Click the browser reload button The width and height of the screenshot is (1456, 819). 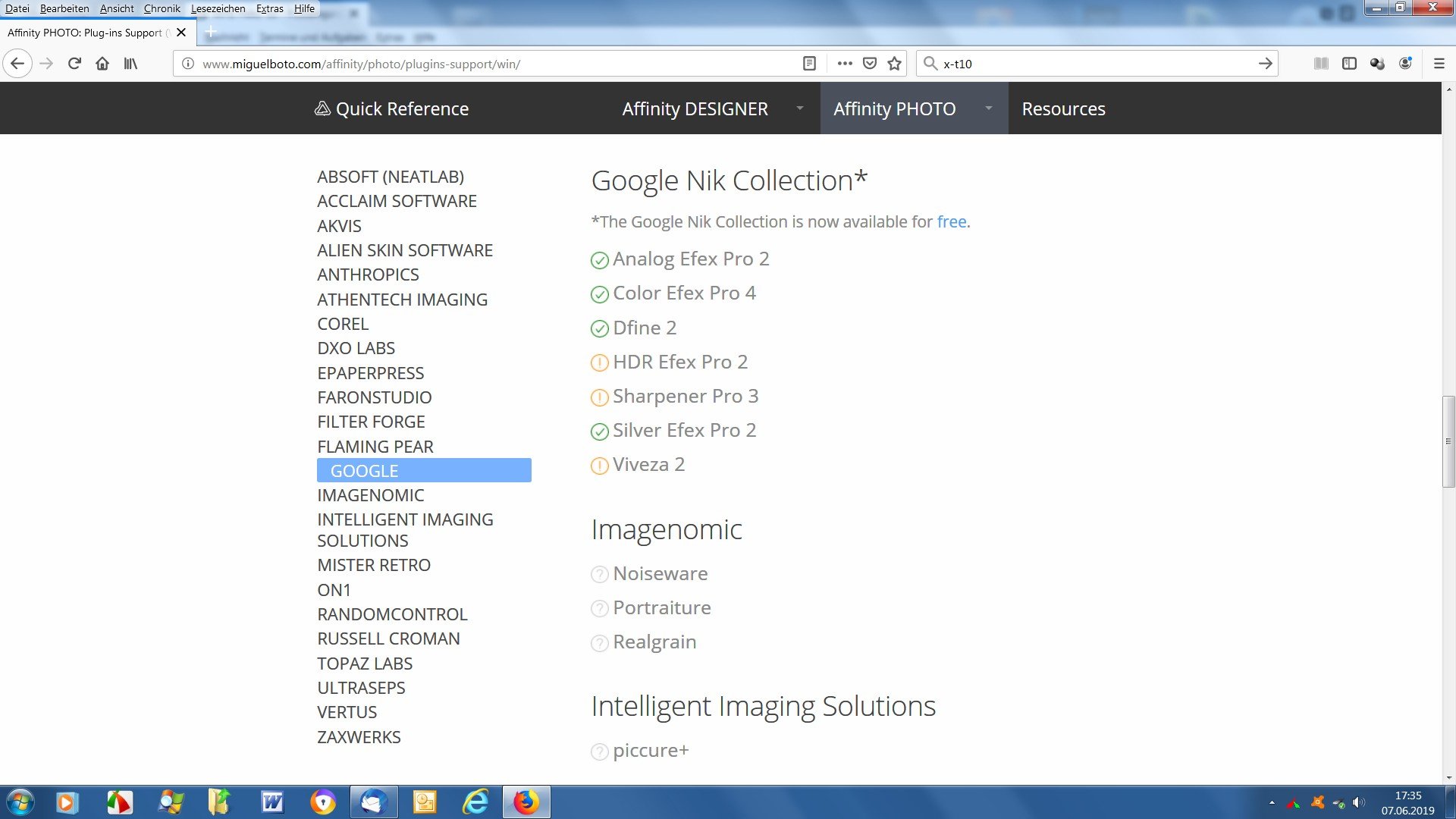pos(74,64)
